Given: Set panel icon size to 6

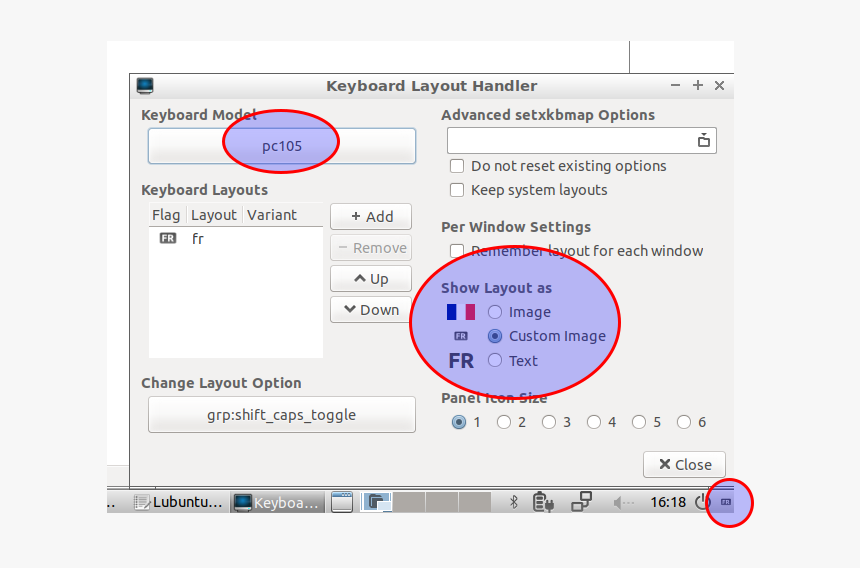Looking at the screenshot, I should coord(683,422).
